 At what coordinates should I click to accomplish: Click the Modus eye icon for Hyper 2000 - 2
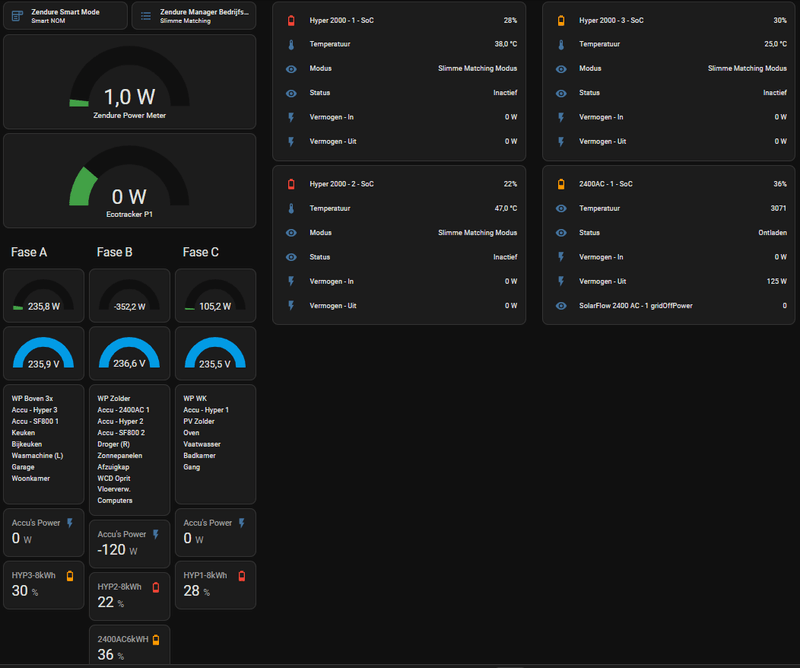[291, 233]
